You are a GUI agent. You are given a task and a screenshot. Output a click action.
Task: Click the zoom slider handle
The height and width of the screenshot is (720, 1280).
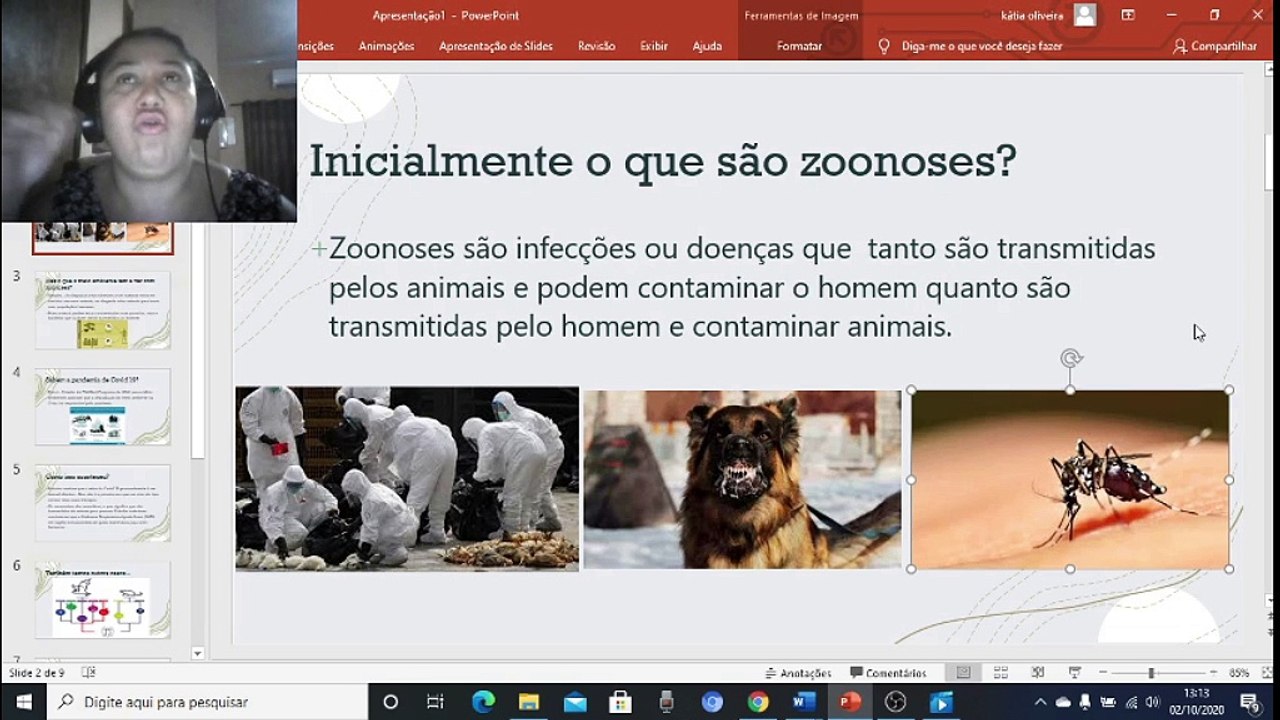pyautogui.click(x=1151, y=673)
